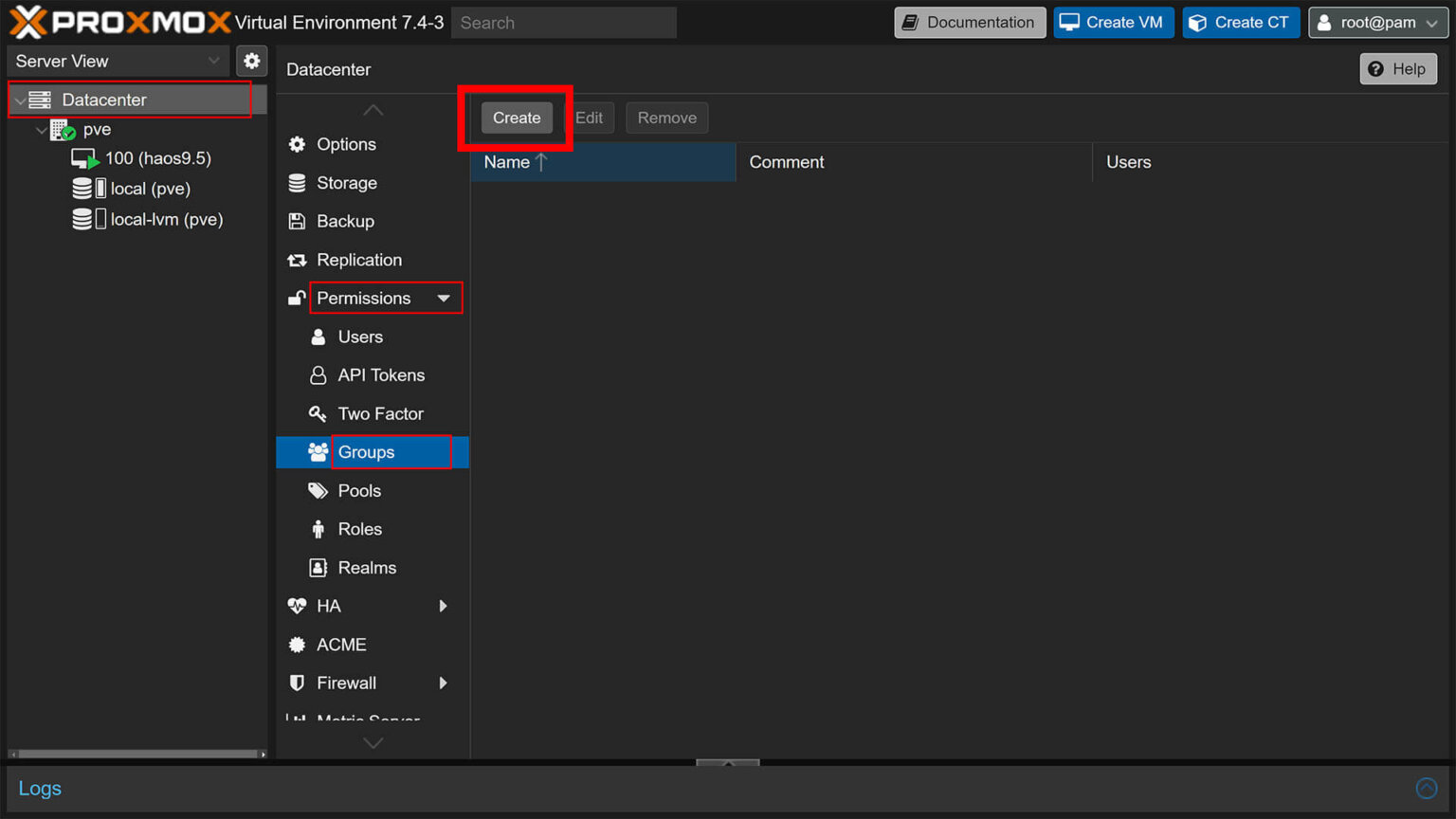Image resolution: width=1456 pixels, height=819 pixels.
Task: Click the Remove button
Action: pyautogui.click(x=666, y=118)
